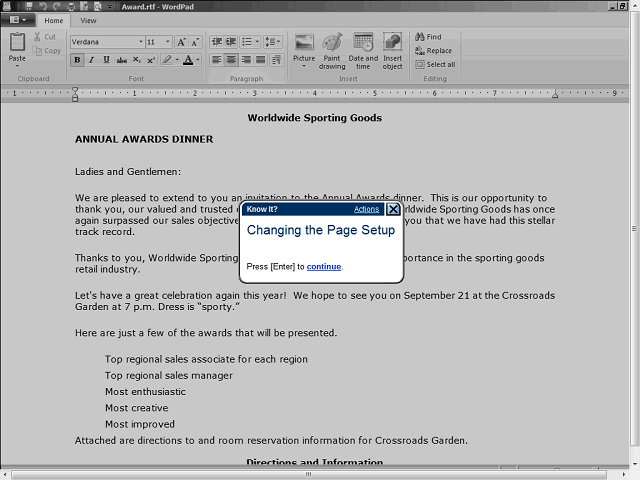Click the continue link in the popup
The height and width of the screenshot is (480, 640).
point(324,267)
